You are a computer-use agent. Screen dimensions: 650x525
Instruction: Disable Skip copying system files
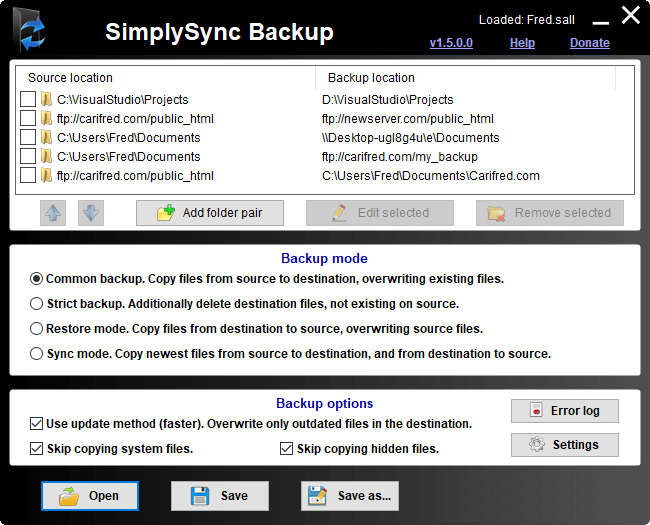pos(37,449)
